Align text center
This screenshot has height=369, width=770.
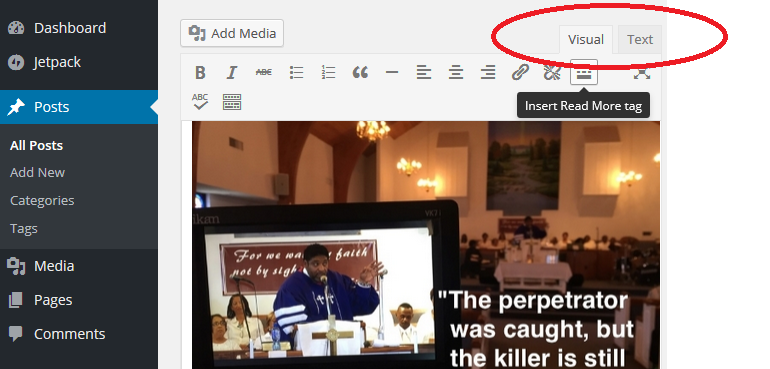(x=456, y=73)
